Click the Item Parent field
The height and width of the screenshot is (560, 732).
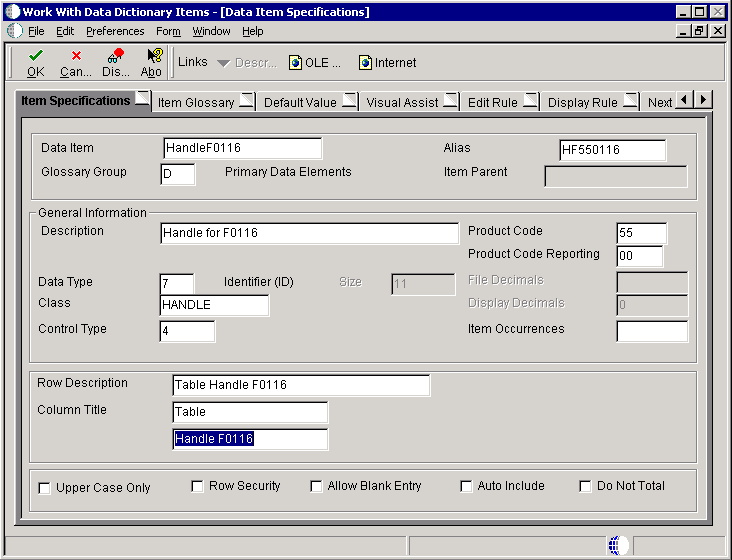[x=615, y=176]
